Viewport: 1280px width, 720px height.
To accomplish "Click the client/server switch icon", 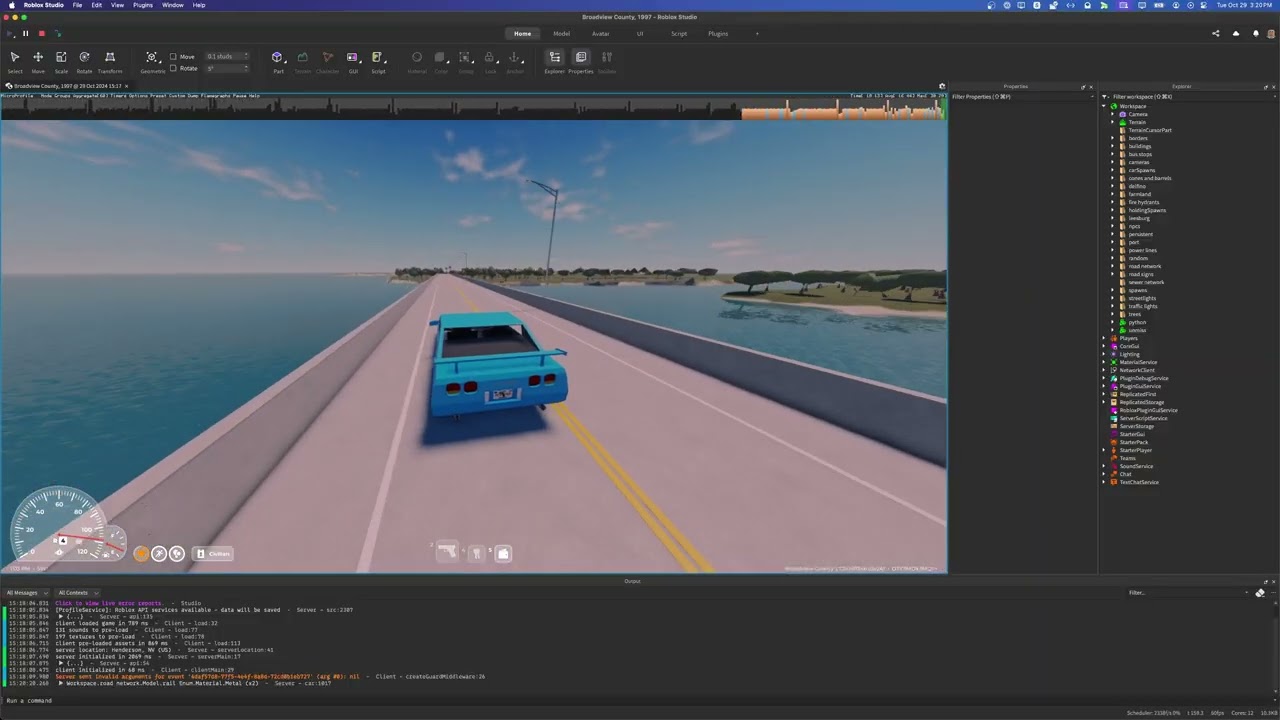I will pos(57,34).
